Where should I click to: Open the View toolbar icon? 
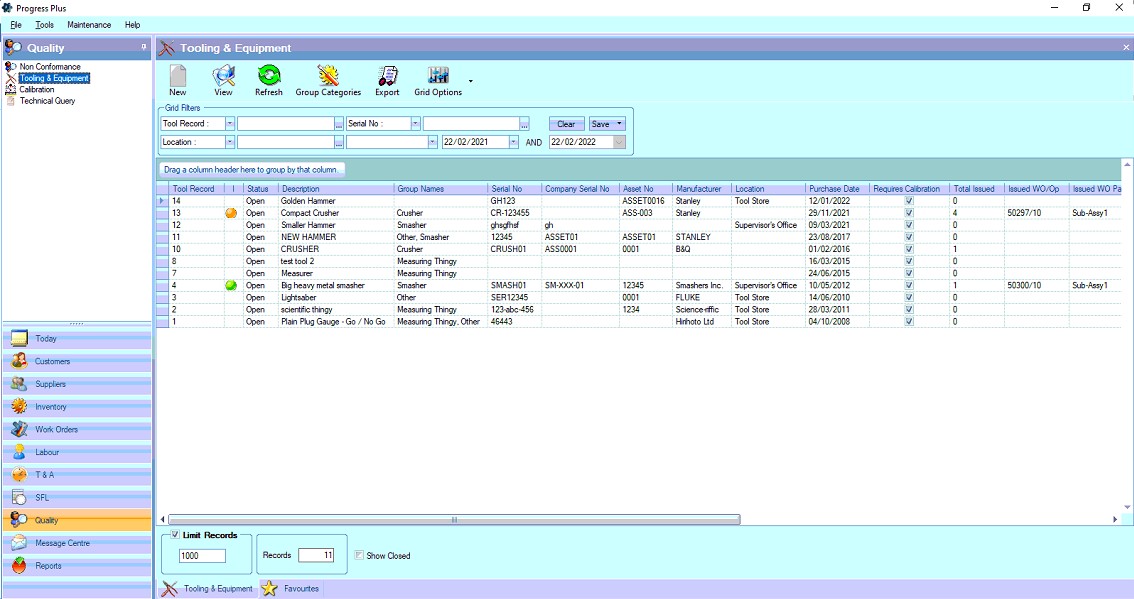click(x=223, y=78)
